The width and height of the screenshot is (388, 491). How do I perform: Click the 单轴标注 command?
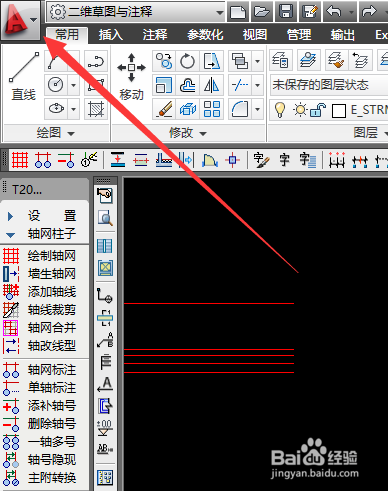point(40,388)
